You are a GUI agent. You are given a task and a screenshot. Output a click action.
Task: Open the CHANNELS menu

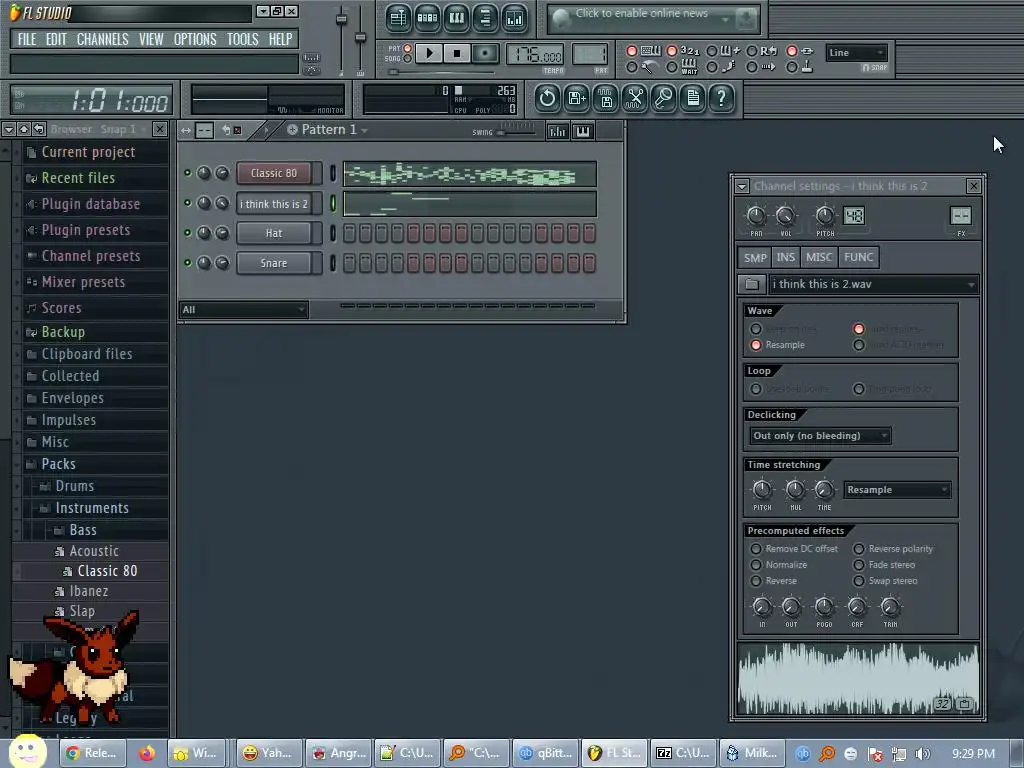tap(103, 39)
